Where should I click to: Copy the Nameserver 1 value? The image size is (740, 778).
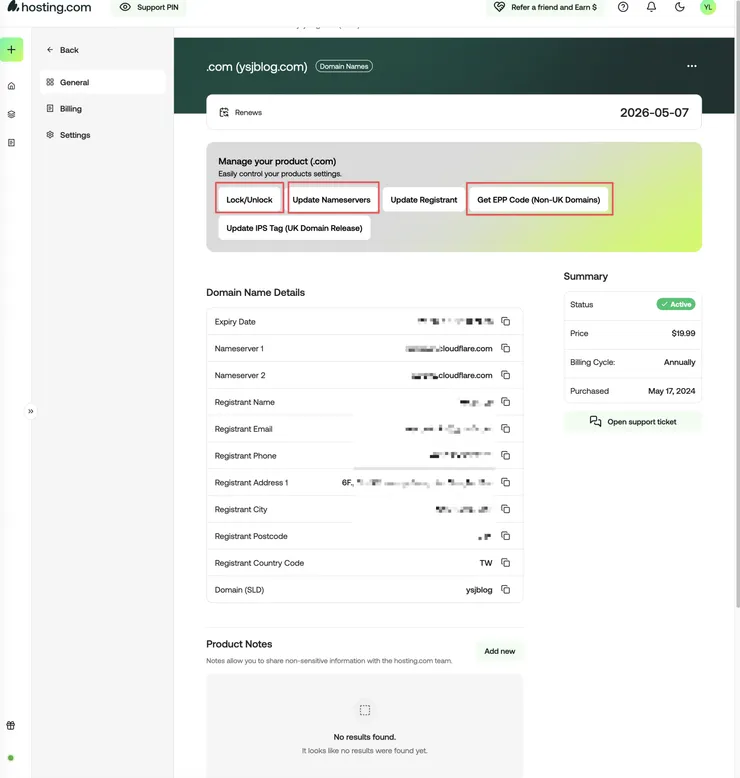click(505, 348)
